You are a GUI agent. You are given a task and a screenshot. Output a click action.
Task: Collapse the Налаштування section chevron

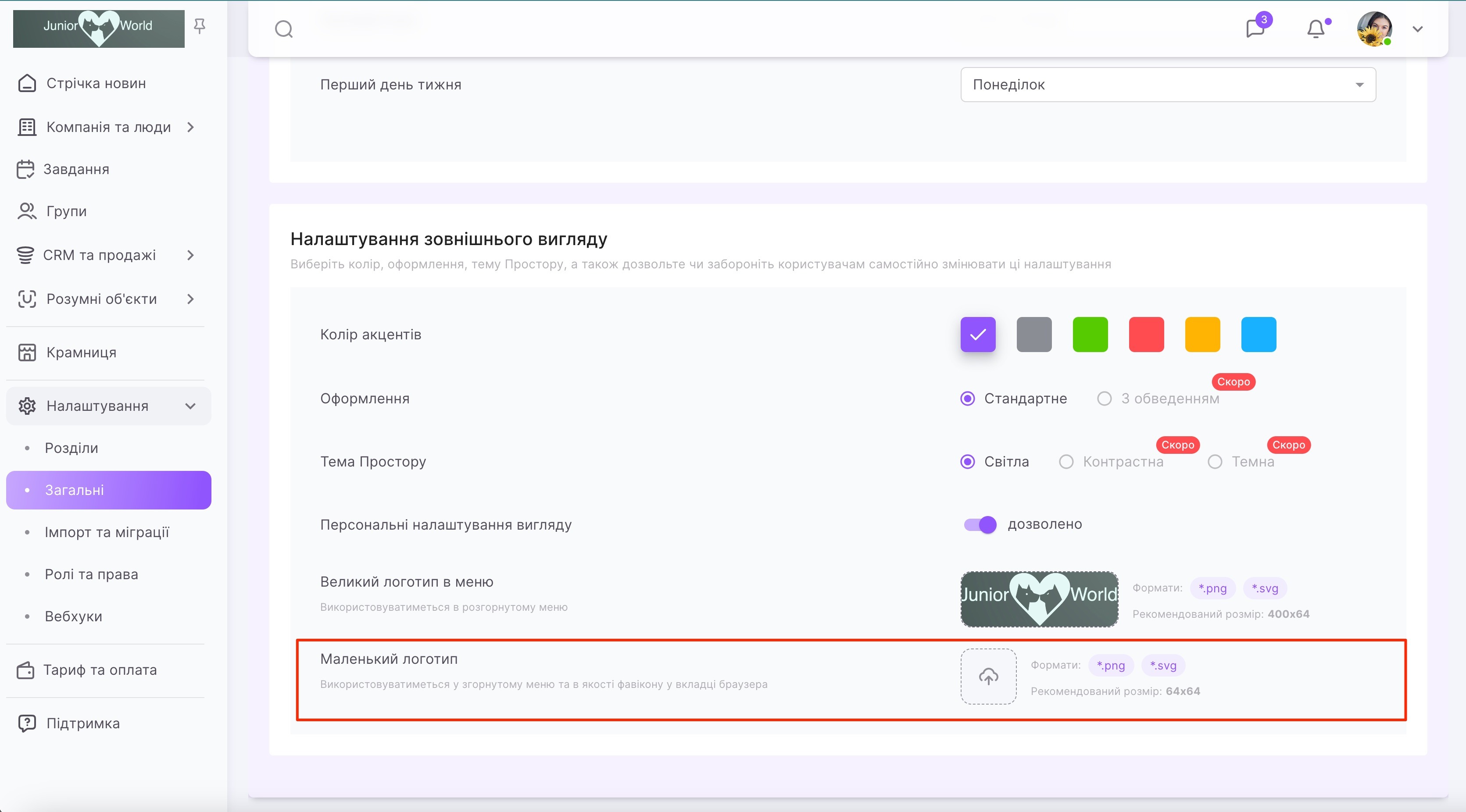191,406
